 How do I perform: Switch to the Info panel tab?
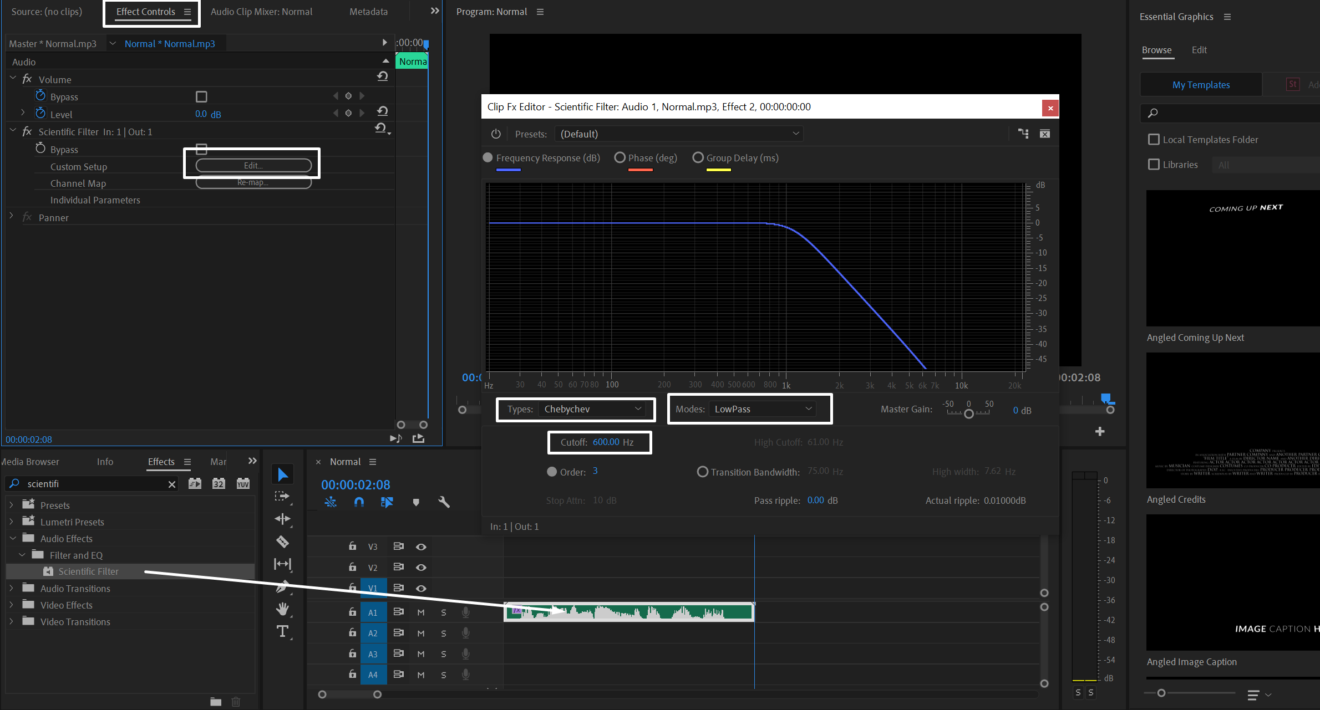point(105,461)
